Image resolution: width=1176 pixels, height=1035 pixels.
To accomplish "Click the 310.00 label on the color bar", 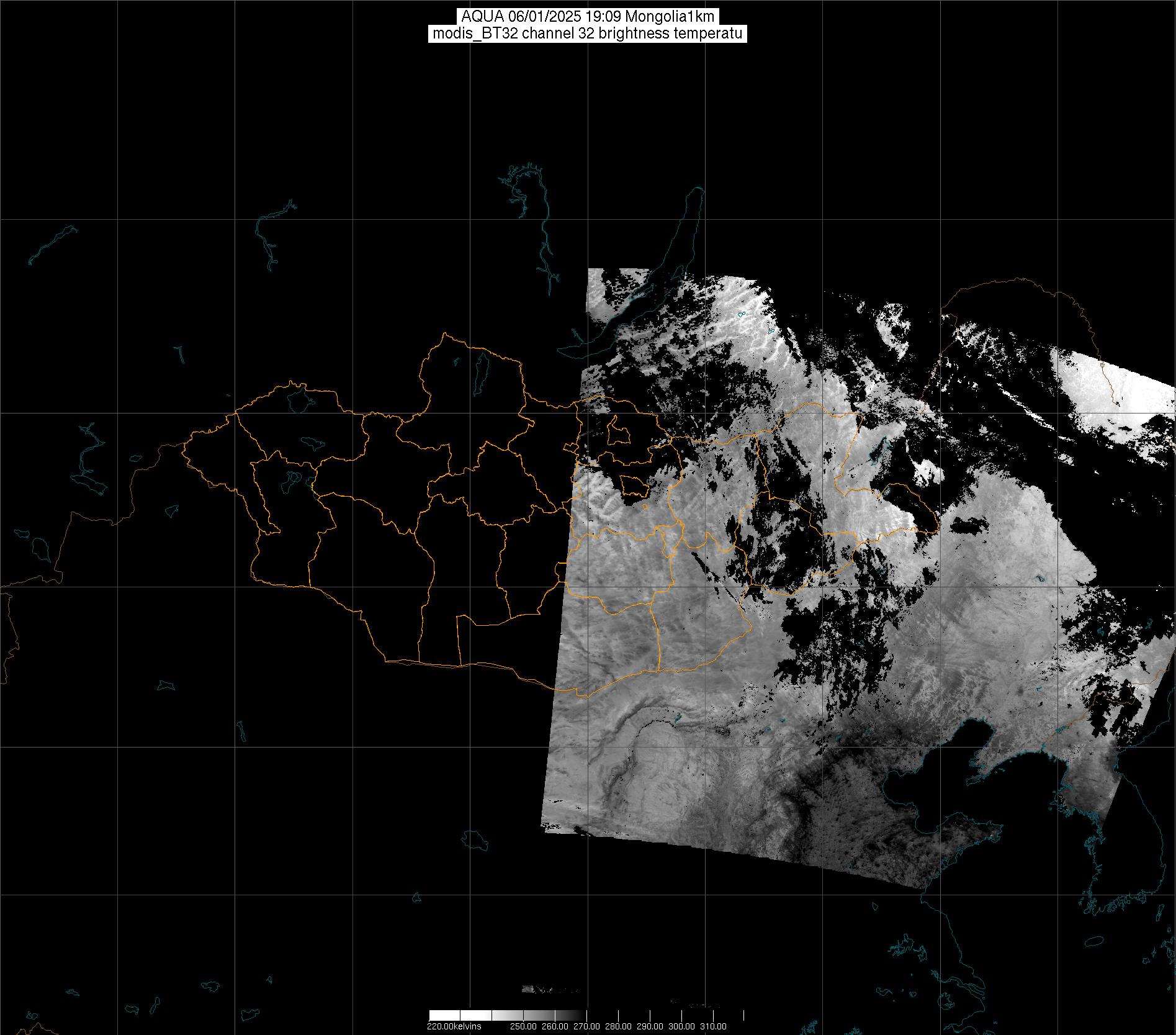I will click(713, 1026).
